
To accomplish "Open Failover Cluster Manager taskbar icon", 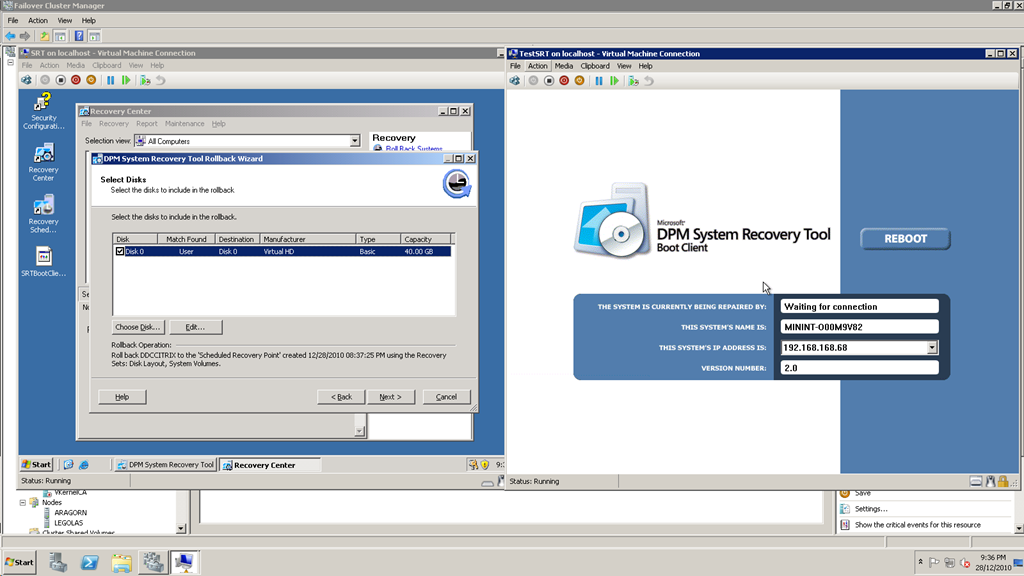I will pos(153,562).
